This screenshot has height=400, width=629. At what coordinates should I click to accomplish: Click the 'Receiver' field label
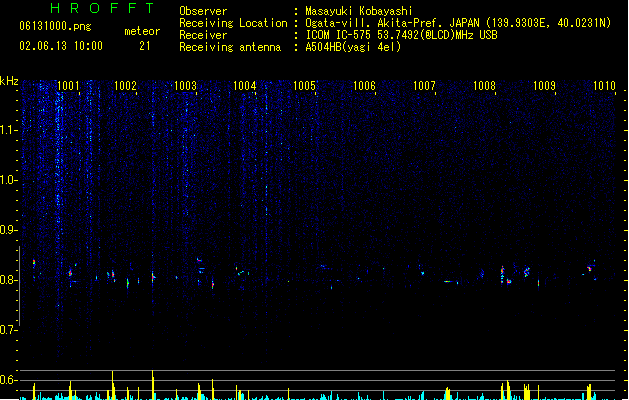[203, 35]
